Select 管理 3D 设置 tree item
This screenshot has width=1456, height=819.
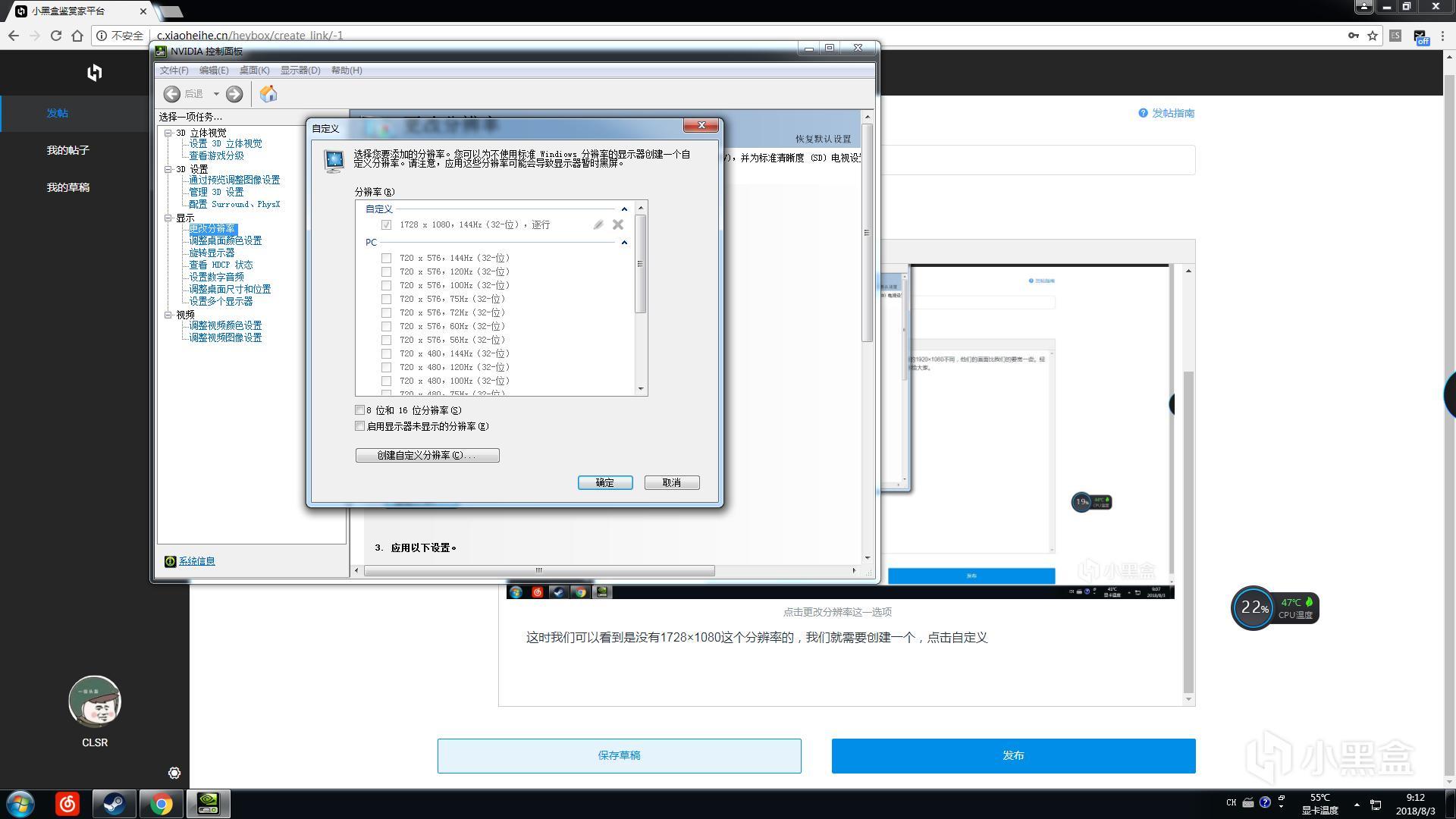pos(216,192)
